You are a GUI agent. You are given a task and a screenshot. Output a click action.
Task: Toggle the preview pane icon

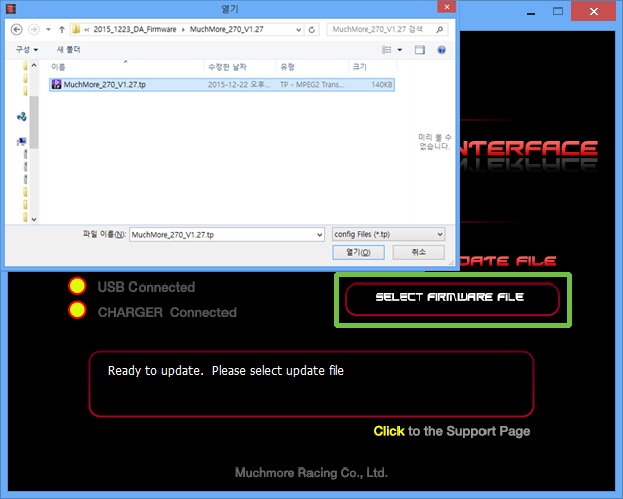tap(420, 50)
